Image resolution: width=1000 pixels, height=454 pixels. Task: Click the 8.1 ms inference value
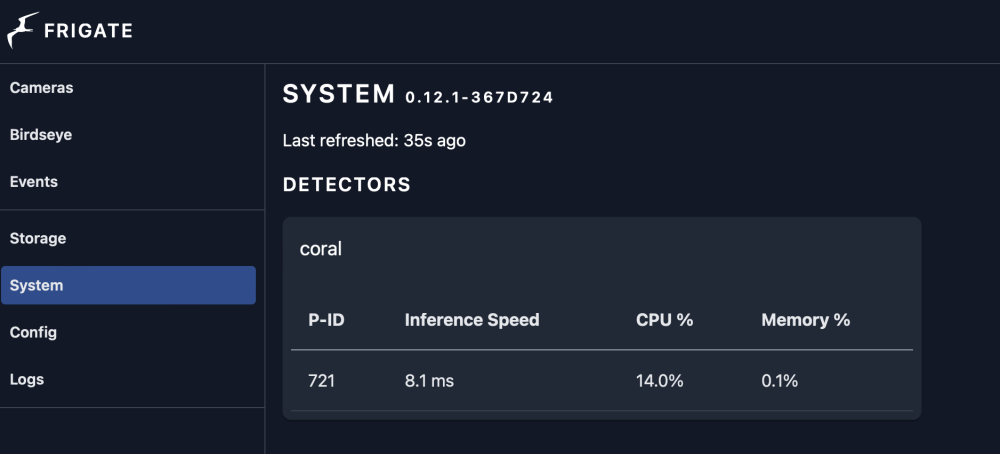click(x=429, y=381)
